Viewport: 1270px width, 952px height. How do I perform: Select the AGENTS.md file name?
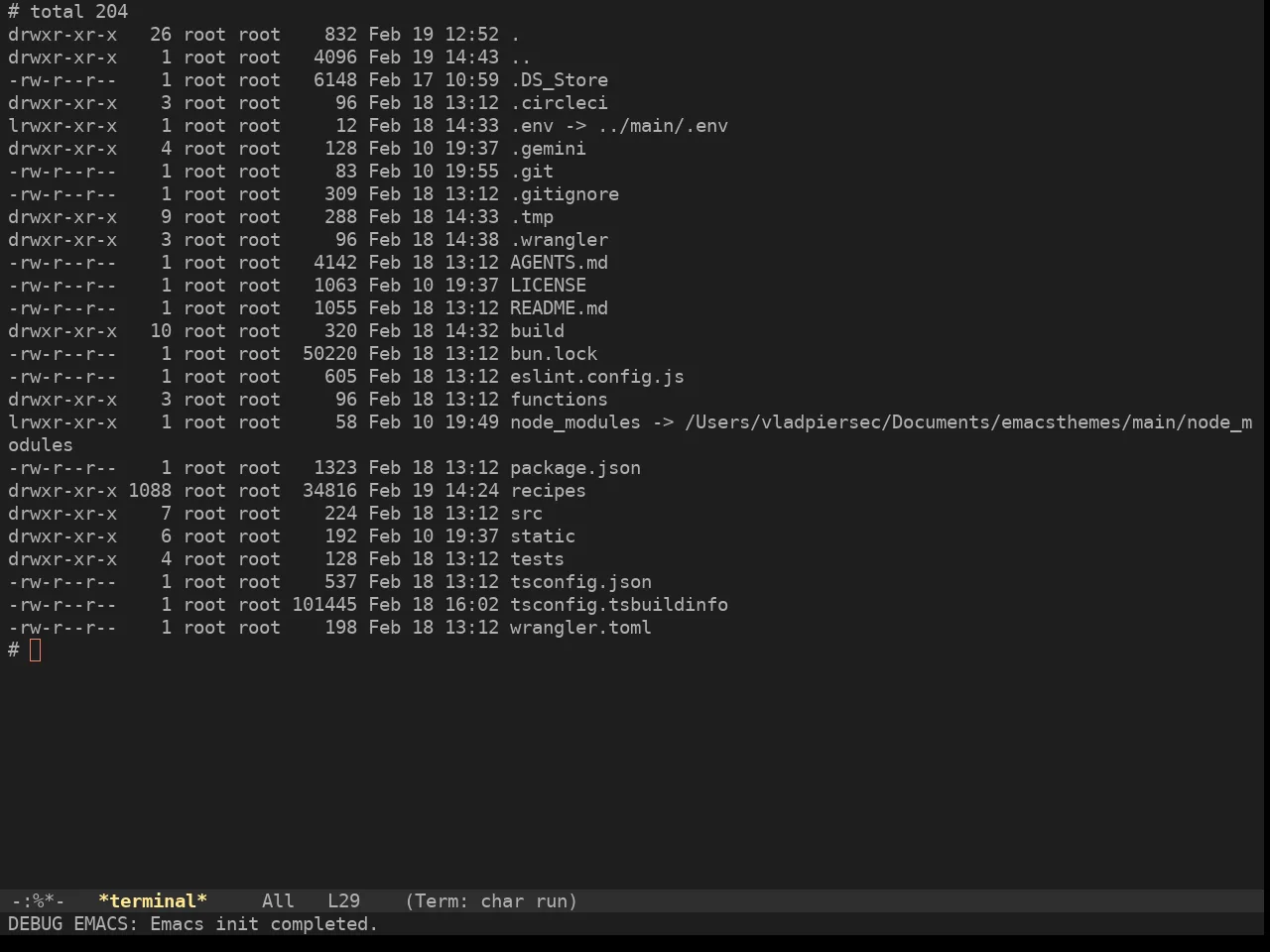click(x=559, y=263)
